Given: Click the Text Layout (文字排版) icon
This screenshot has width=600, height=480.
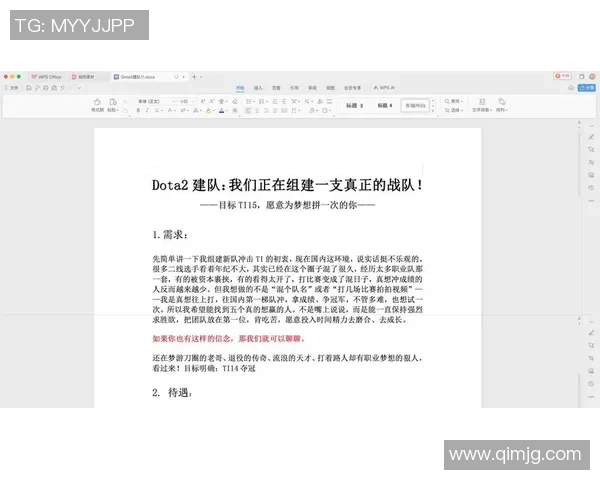Looking at the screenshot, I should tap(482, 101).
